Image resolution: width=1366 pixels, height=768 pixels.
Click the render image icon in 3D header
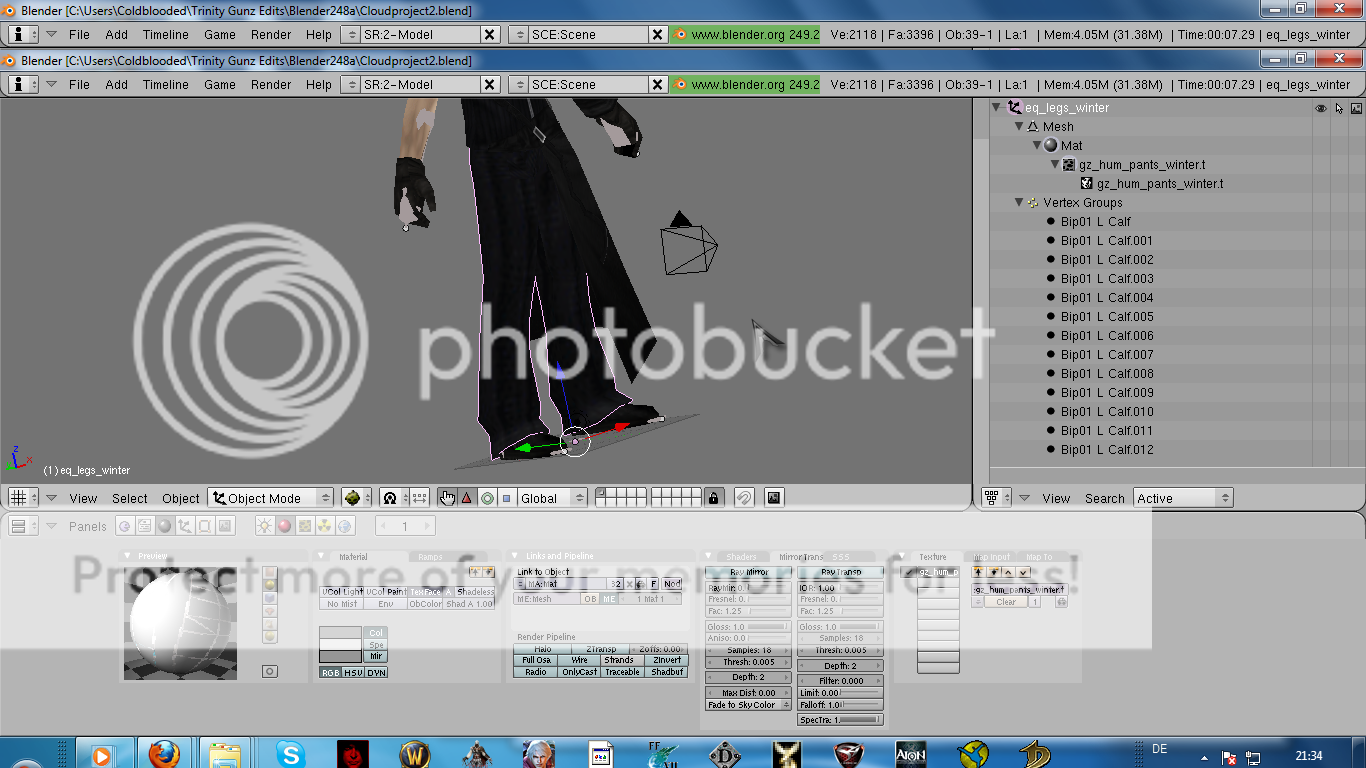click(x=773, y=497)
